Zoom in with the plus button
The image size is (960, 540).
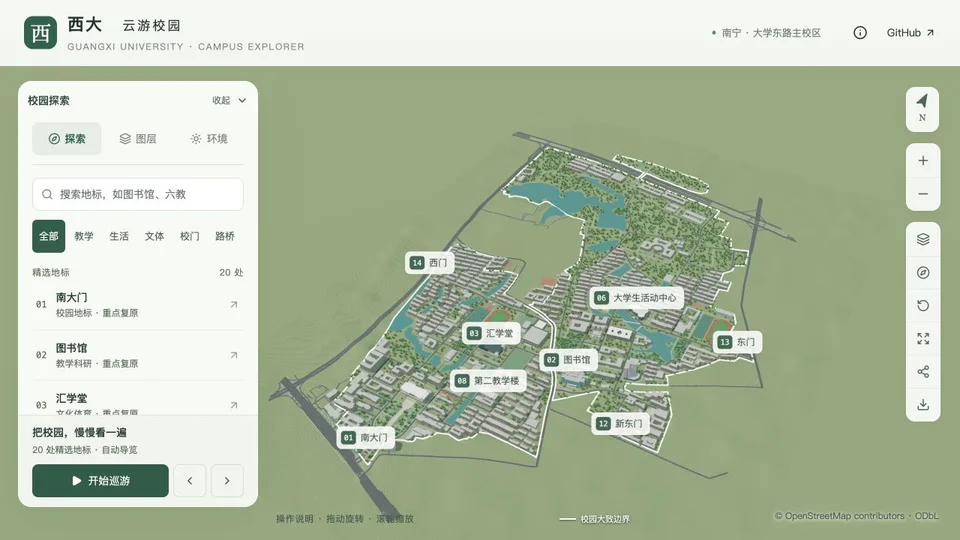coord(923,161)
